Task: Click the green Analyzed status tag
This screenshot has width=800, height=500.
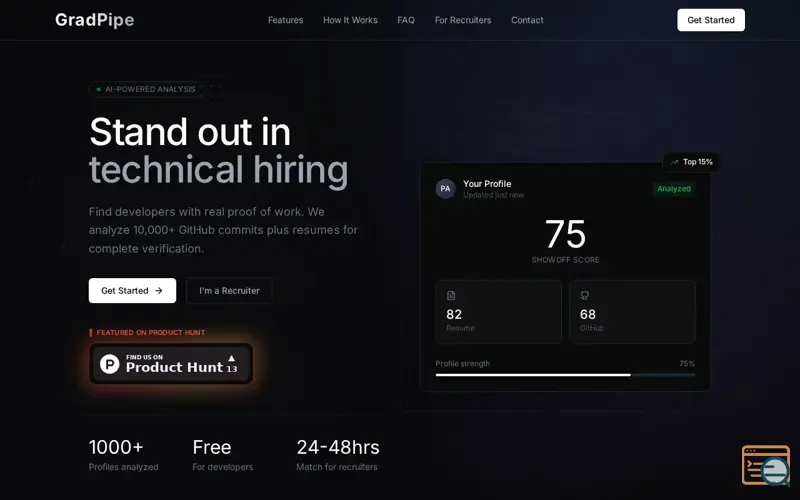Action: tap(674, 189)
